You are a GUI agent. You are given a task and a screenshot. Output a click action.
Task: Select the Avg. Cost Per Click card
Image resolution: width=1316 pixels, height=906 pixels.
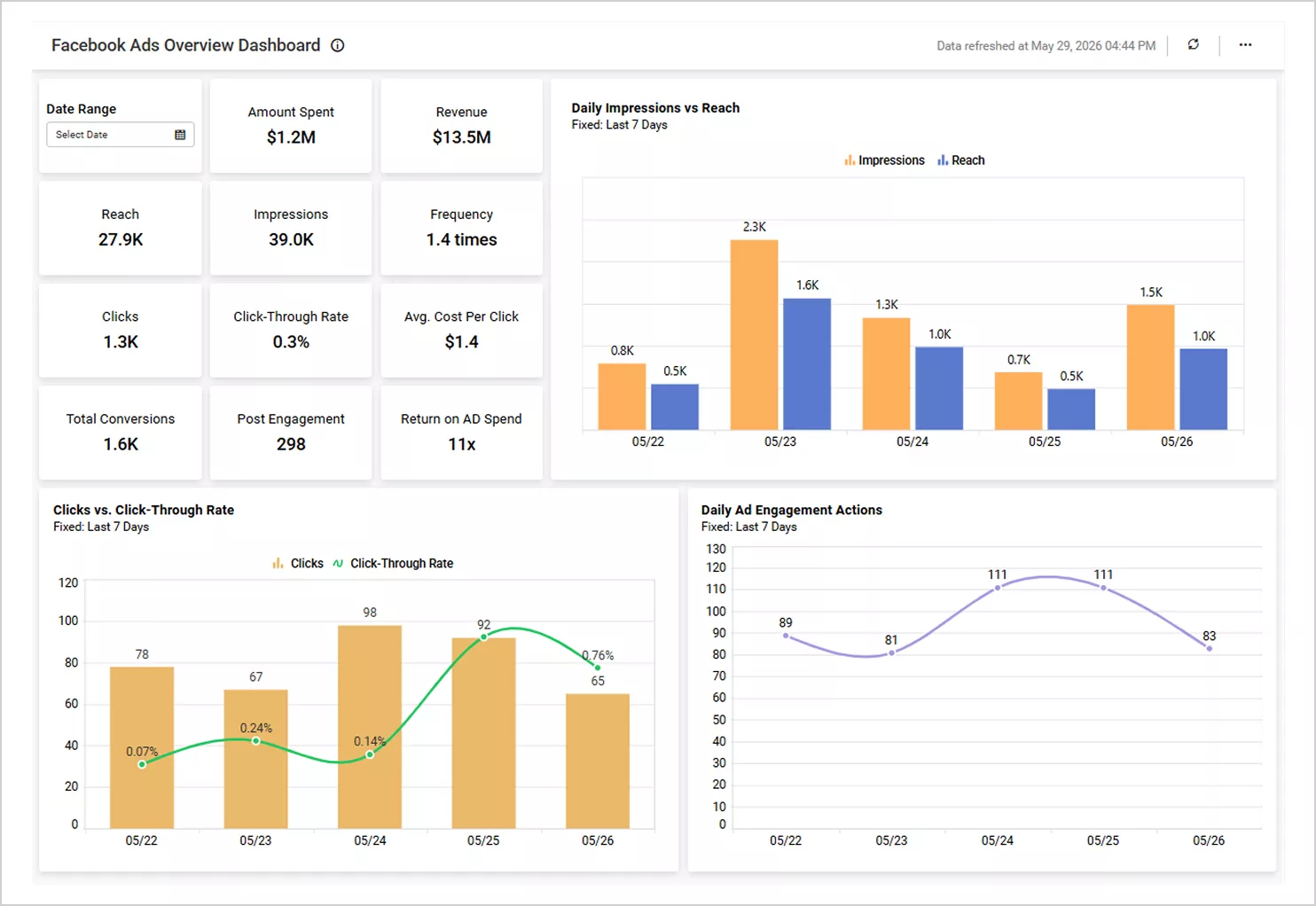click(x=461, y=330)
